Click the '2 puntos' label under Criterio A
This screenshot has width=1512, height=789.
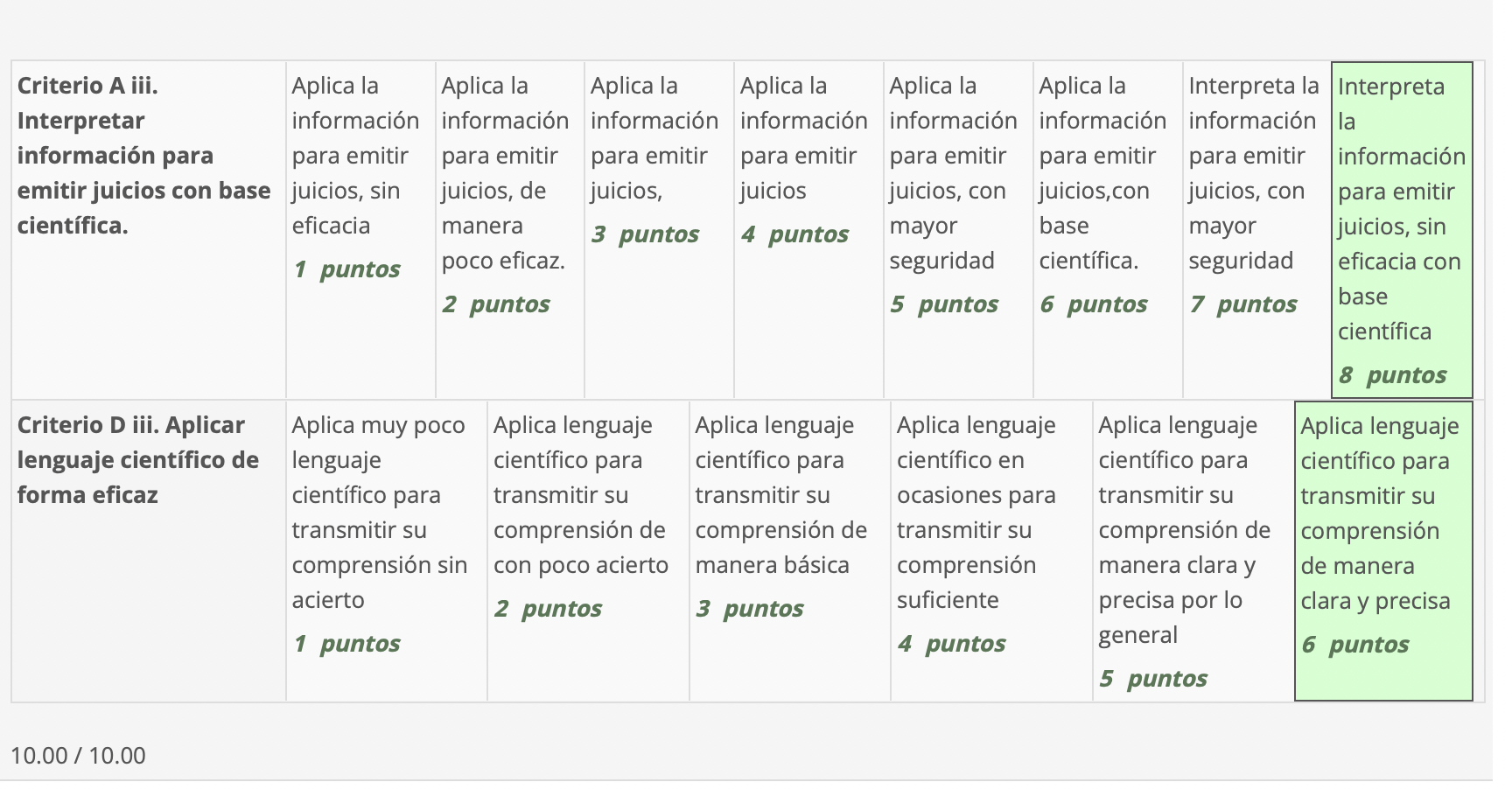[x=496, y=304]
